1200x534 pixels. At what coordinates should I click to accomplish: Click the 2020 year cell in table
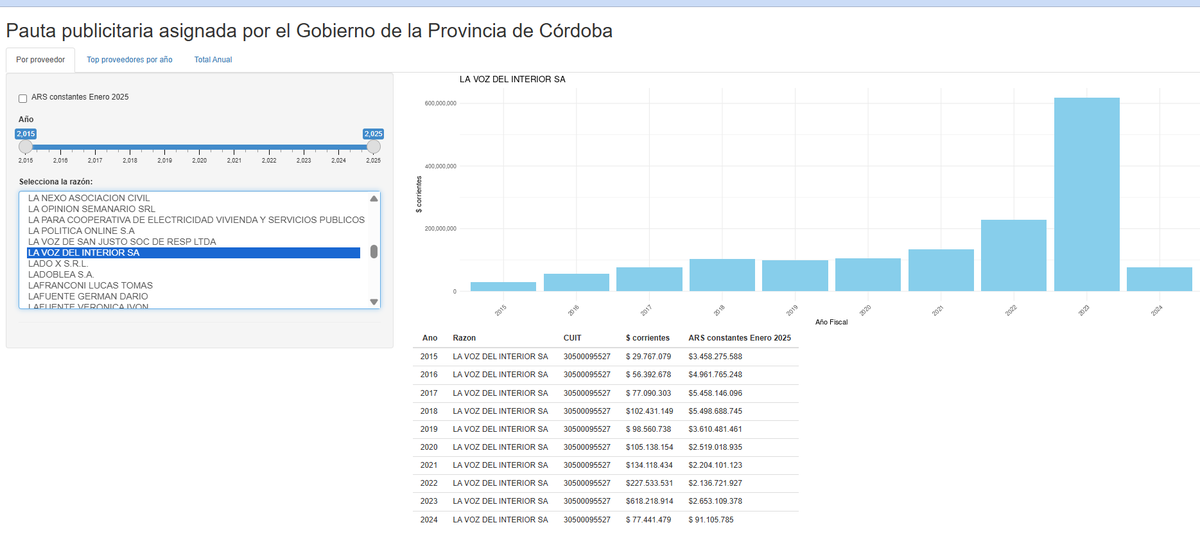tap(429, 447)
